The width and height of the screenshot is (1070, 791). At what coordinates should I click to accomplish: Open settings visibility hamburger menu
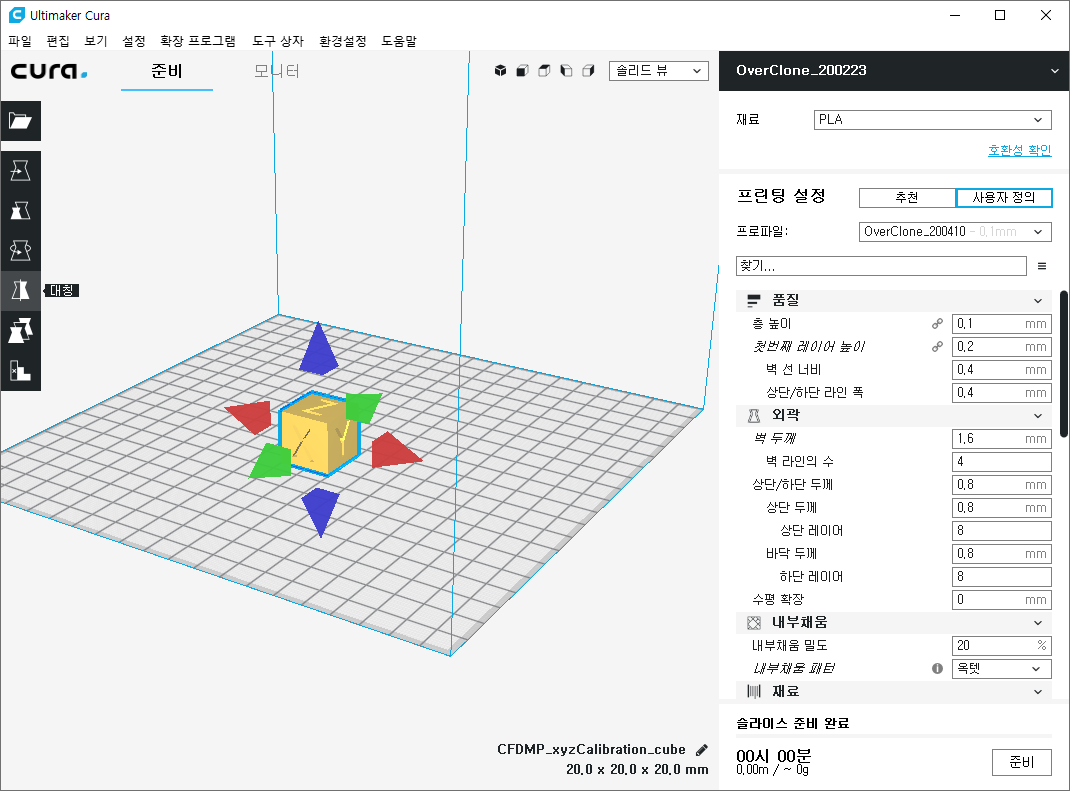[x=1042, y=266]
